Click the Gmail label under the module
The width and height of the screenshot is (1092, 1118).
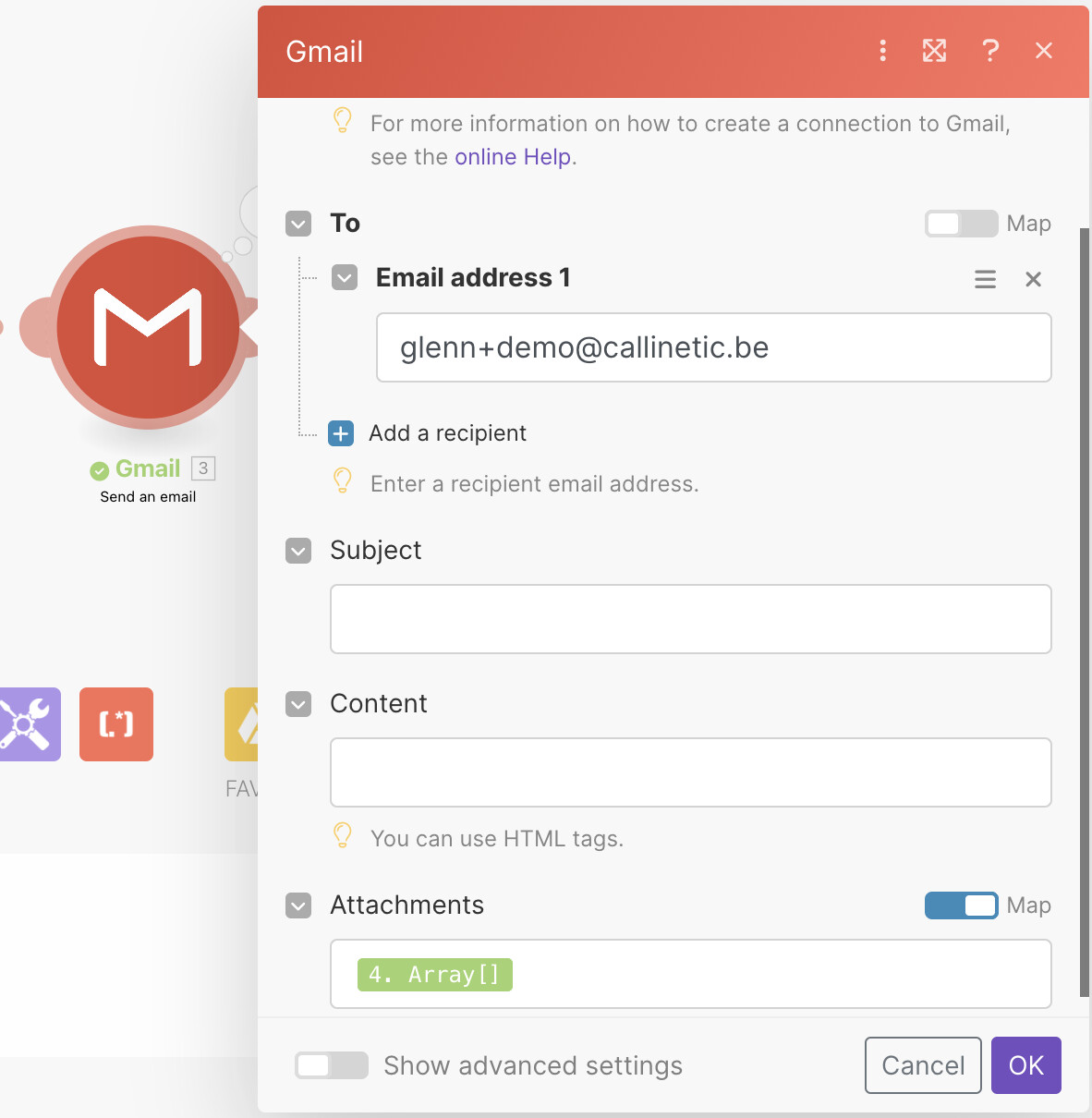148,468
